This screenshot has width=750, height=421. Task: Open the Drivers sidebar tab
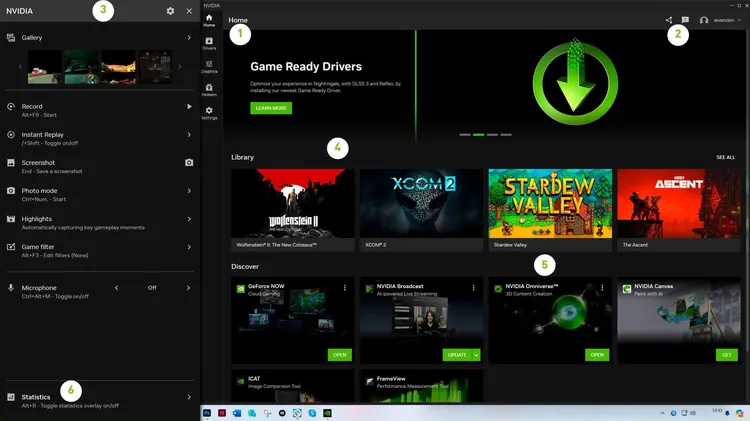tap(209, 44)
